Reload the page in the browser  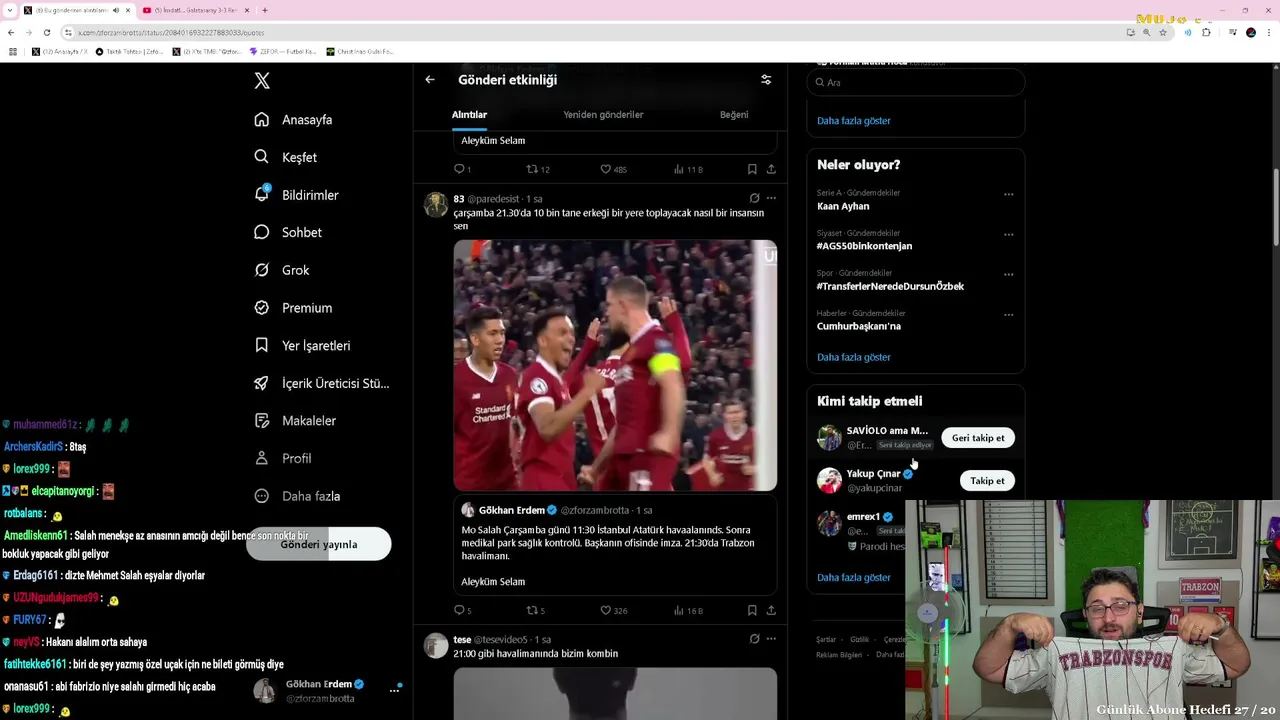coord(48,32)
